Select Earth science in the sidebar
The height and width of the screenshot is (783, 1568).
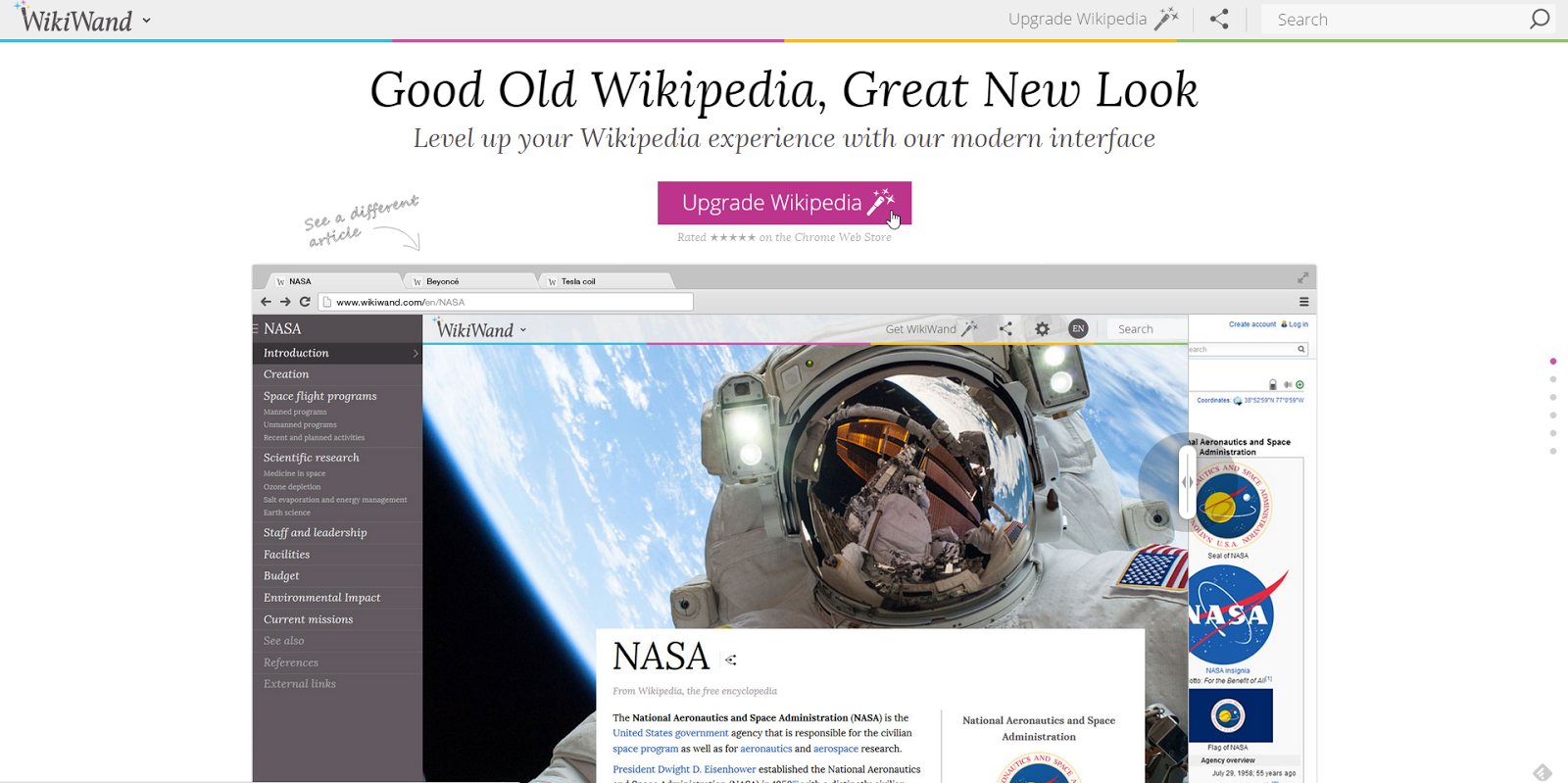[287, 513]
